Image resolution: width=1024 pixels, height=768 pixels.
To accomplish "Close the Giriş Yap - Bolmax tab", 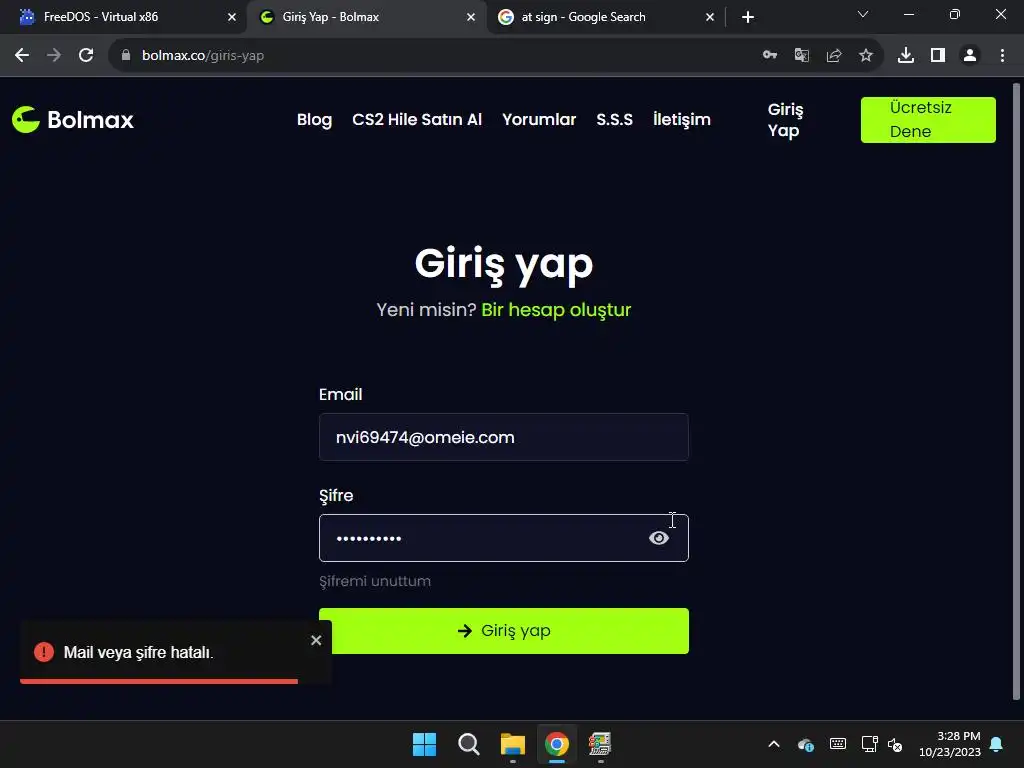I will tap(471, 17).
